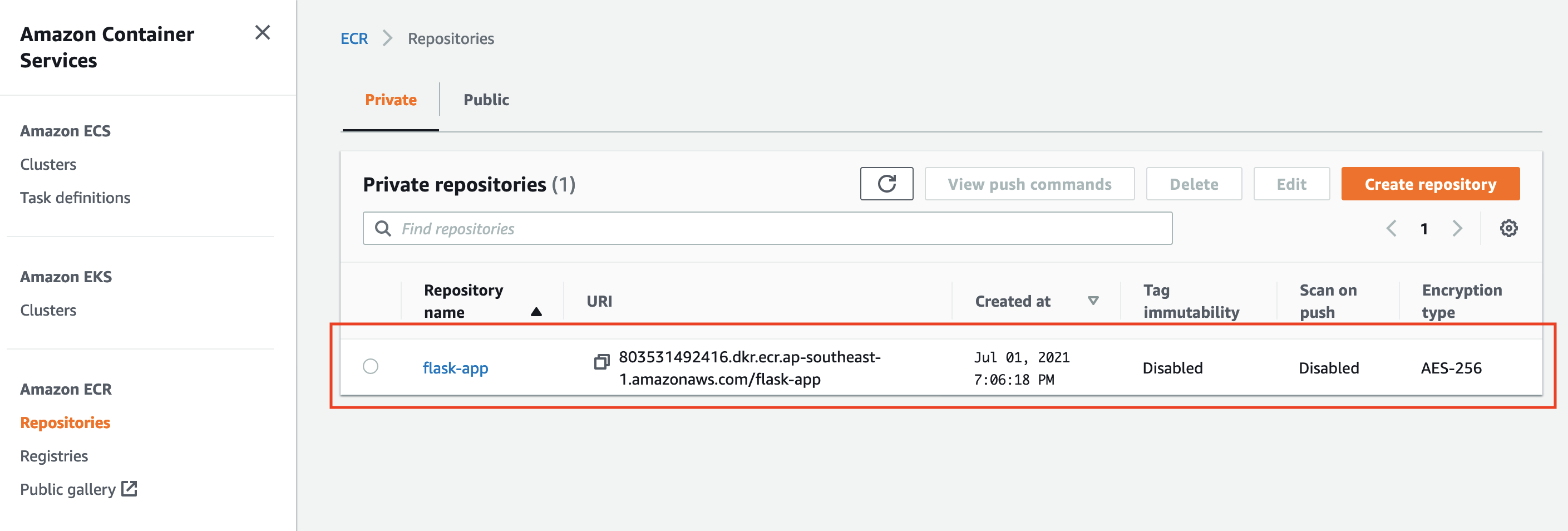1568x531 pixels.
Task: Copy the flask-app URI with copy icon
Action: [x=601, y=362]
